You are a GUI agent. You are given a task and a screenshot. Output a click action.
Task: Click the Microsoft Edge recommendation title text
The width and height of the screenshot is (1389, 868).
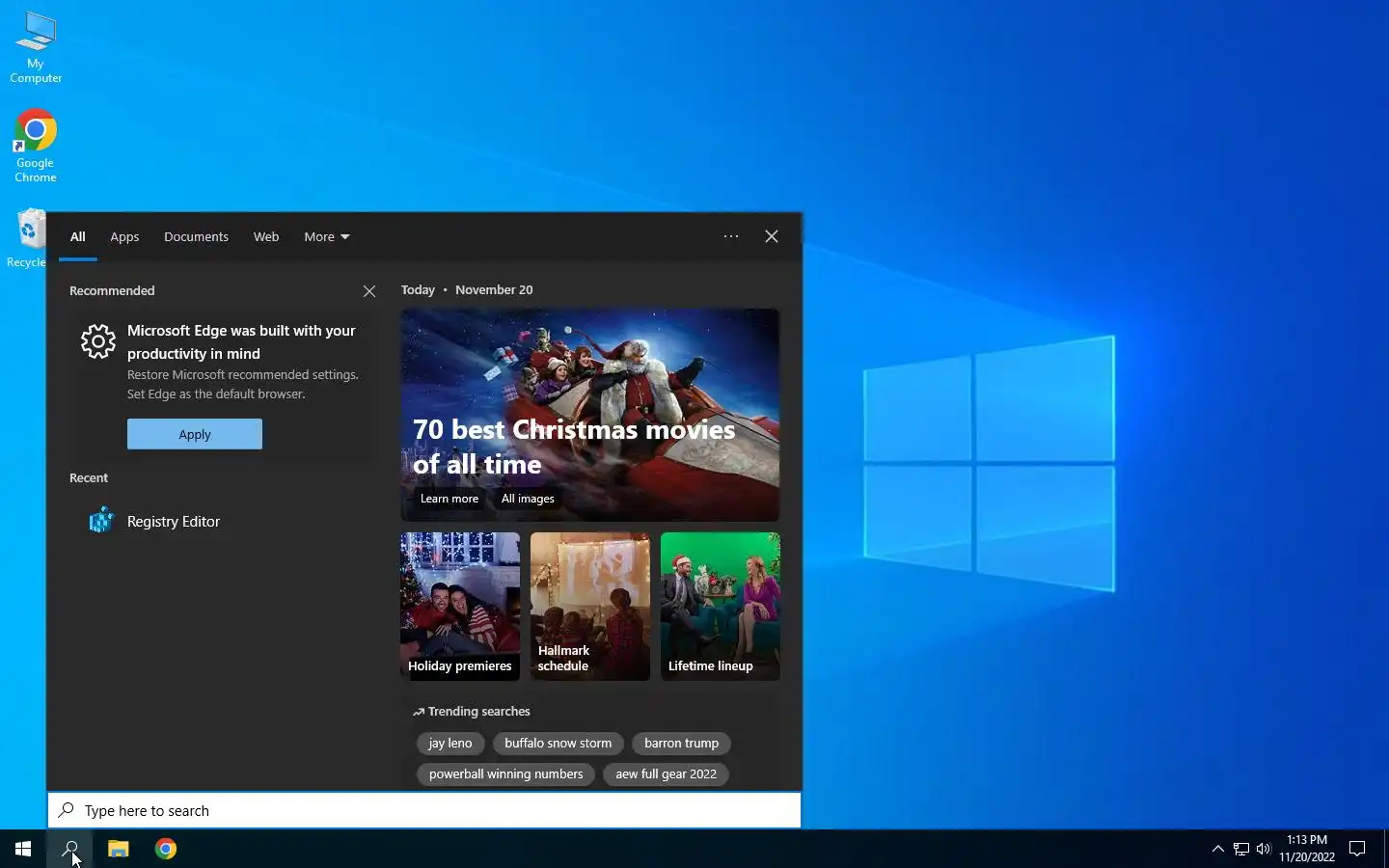241,342
